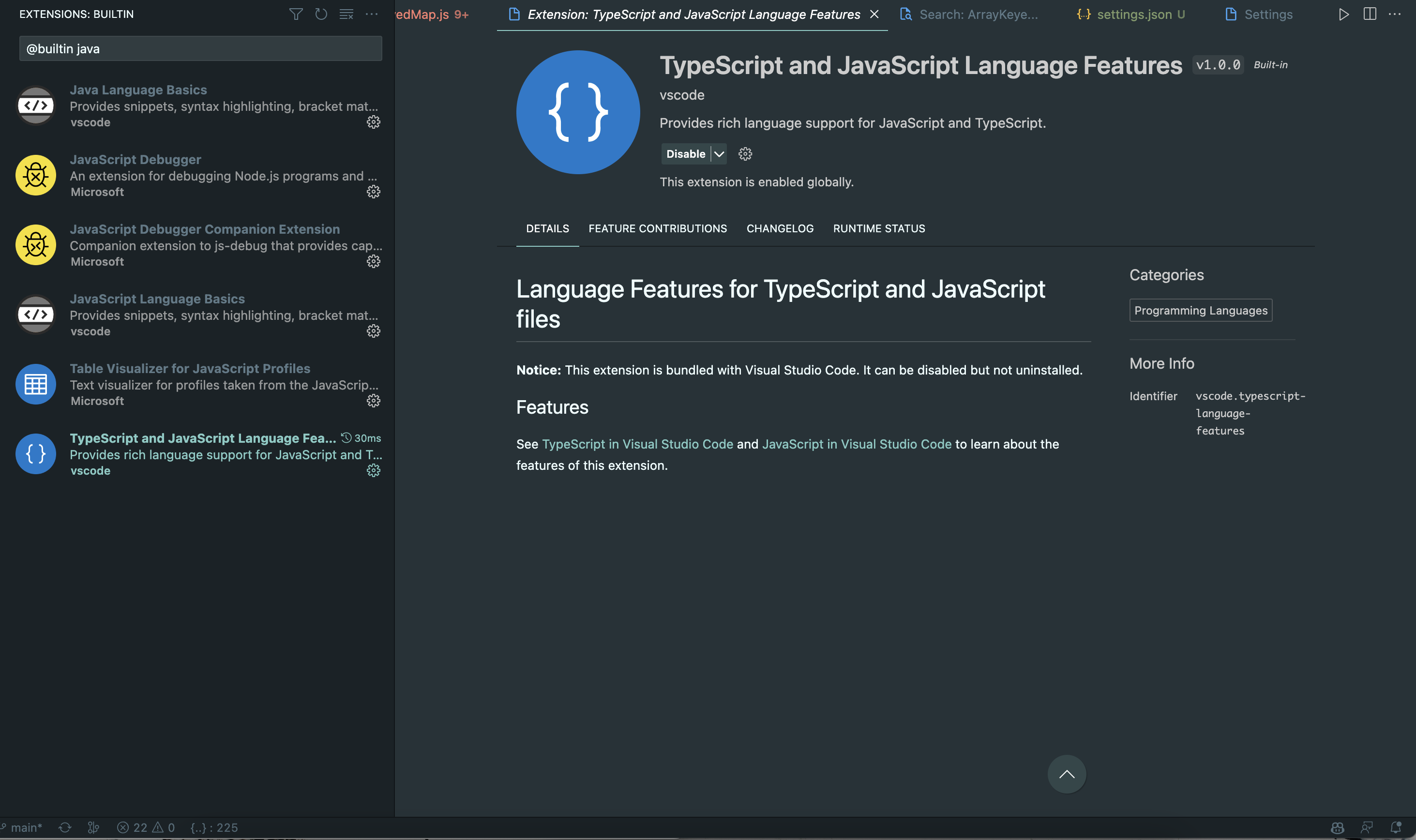Switch to the Feature Contributions tab
The image size is (1416, 840).
point(657,229)
